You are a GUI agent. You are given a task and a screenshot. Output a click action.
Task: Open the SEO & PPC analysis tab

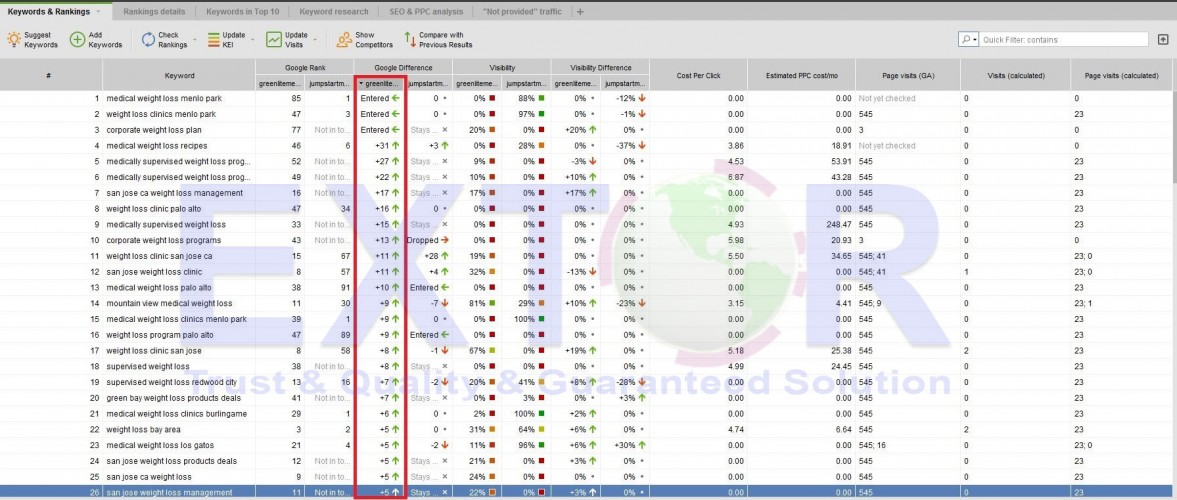426,11
